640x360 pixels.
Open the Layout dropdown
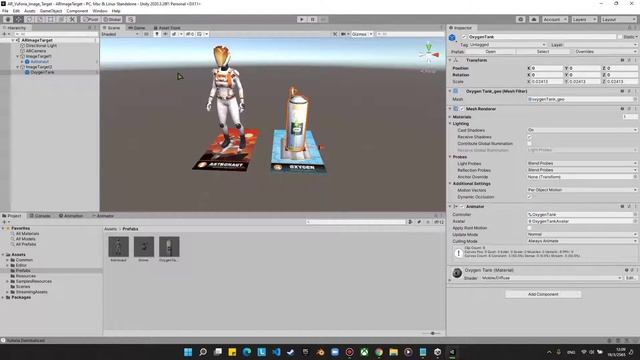pyautogui.click(x=618, y=19)
